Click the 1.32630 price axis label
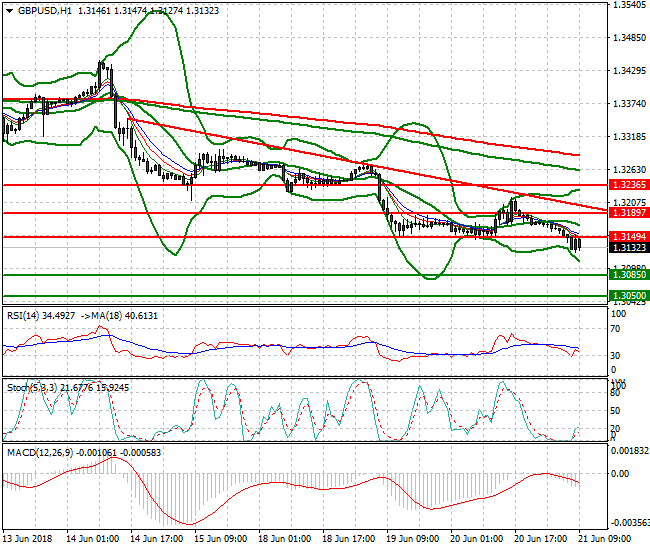Image resolution: width=650 pixels, height=550 pixels. (629, 170)
